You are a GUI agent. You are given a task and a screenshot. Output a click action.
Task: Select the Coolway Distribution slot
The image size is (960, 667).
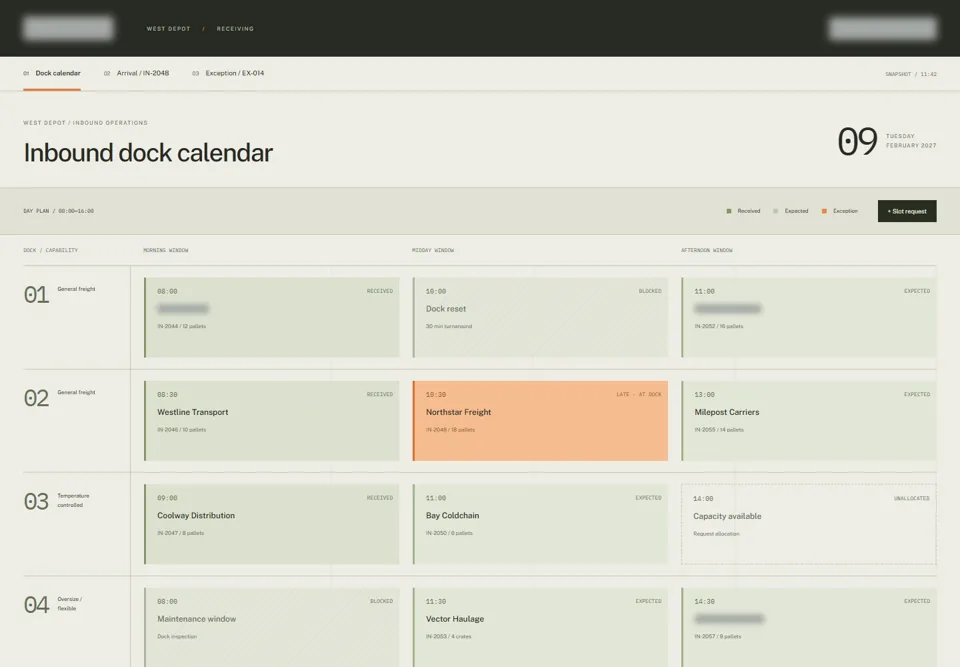pyautogui.click(x=272, y=524)
